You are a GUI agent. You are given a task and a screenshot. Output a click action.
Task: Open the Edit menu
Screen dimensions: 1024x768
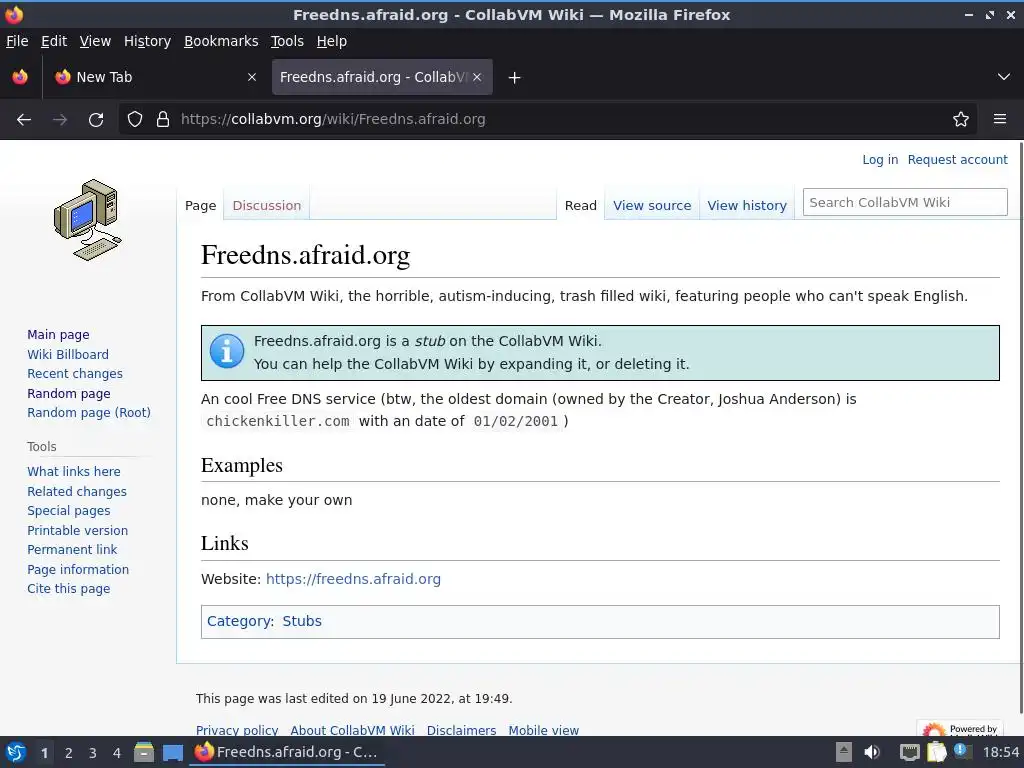[x=54, y=41]
